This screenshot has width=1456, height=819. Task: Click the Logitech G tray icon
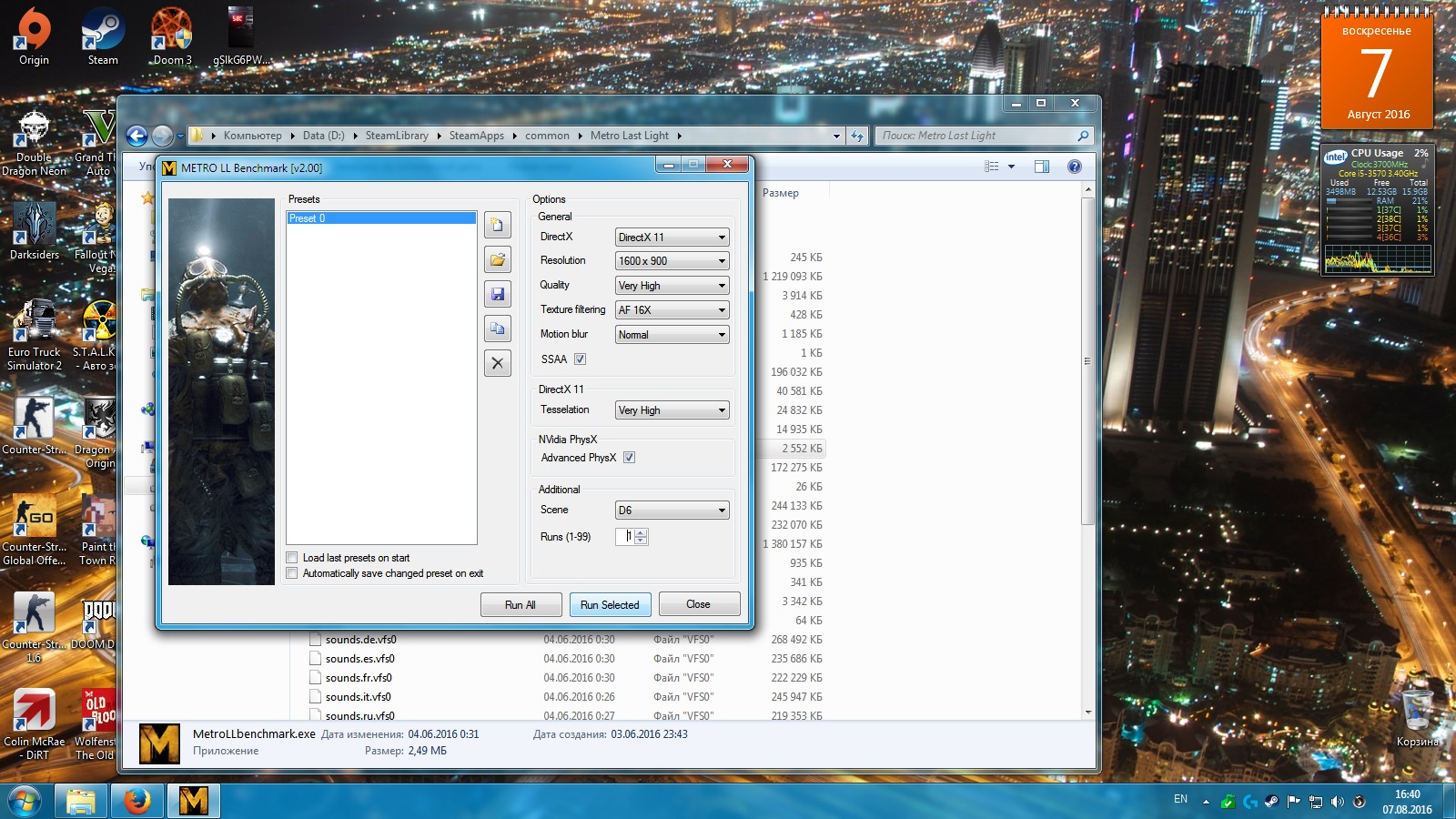(1249, 802)
